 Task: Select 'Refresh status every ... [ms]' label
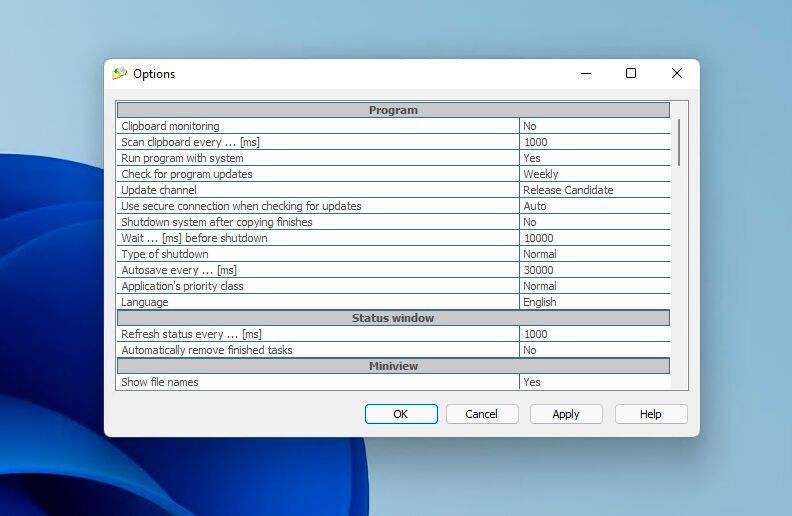tap(191, 334)
